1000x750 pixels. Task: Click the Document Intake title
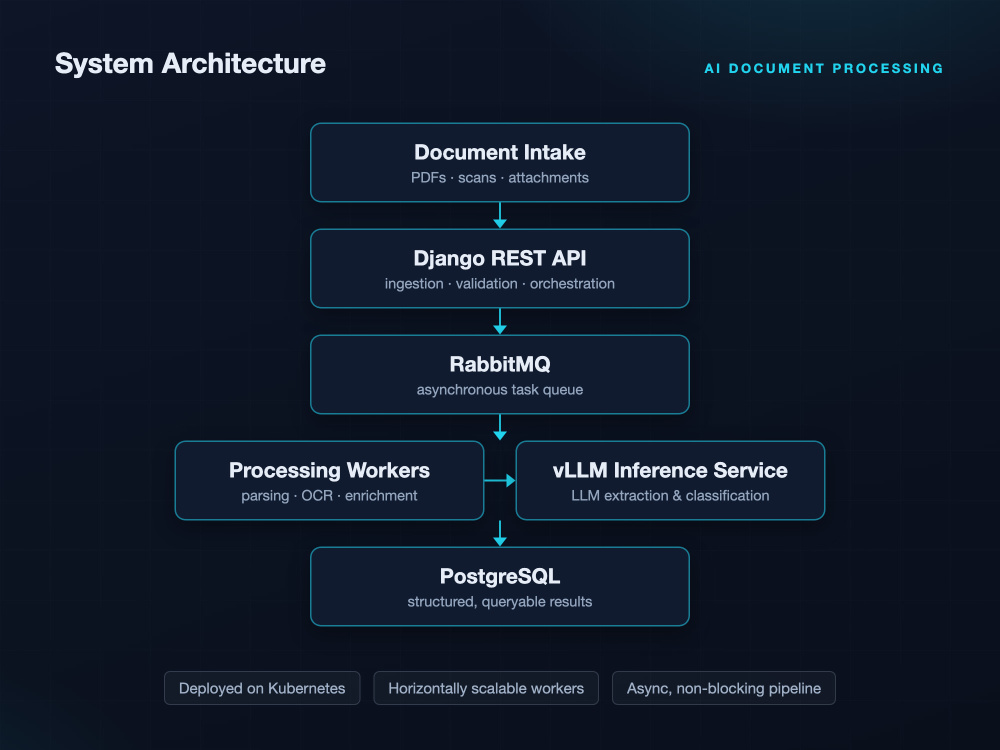click(500, 152)
